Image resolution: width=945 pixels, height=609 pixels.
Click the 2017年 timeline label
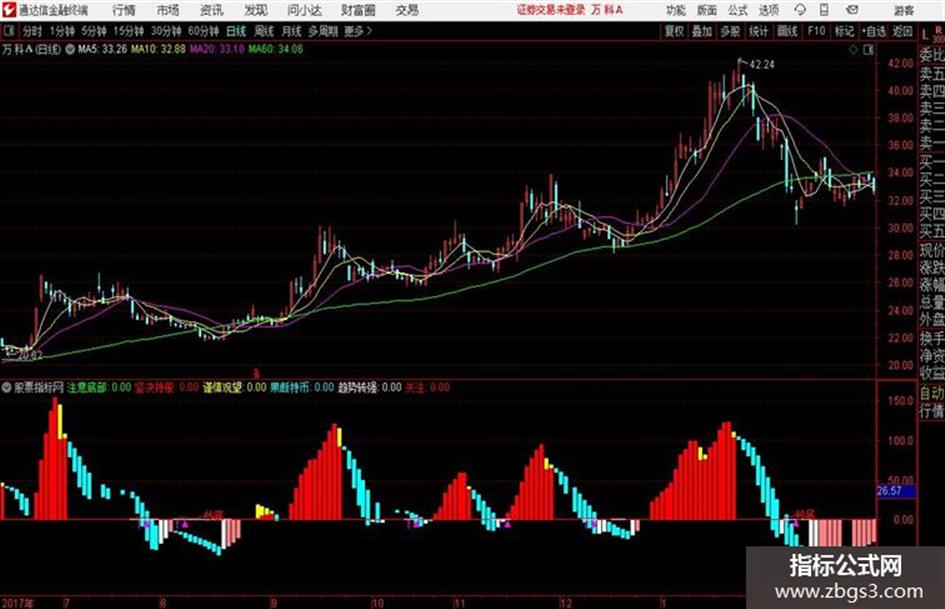[x=17, y=602]
